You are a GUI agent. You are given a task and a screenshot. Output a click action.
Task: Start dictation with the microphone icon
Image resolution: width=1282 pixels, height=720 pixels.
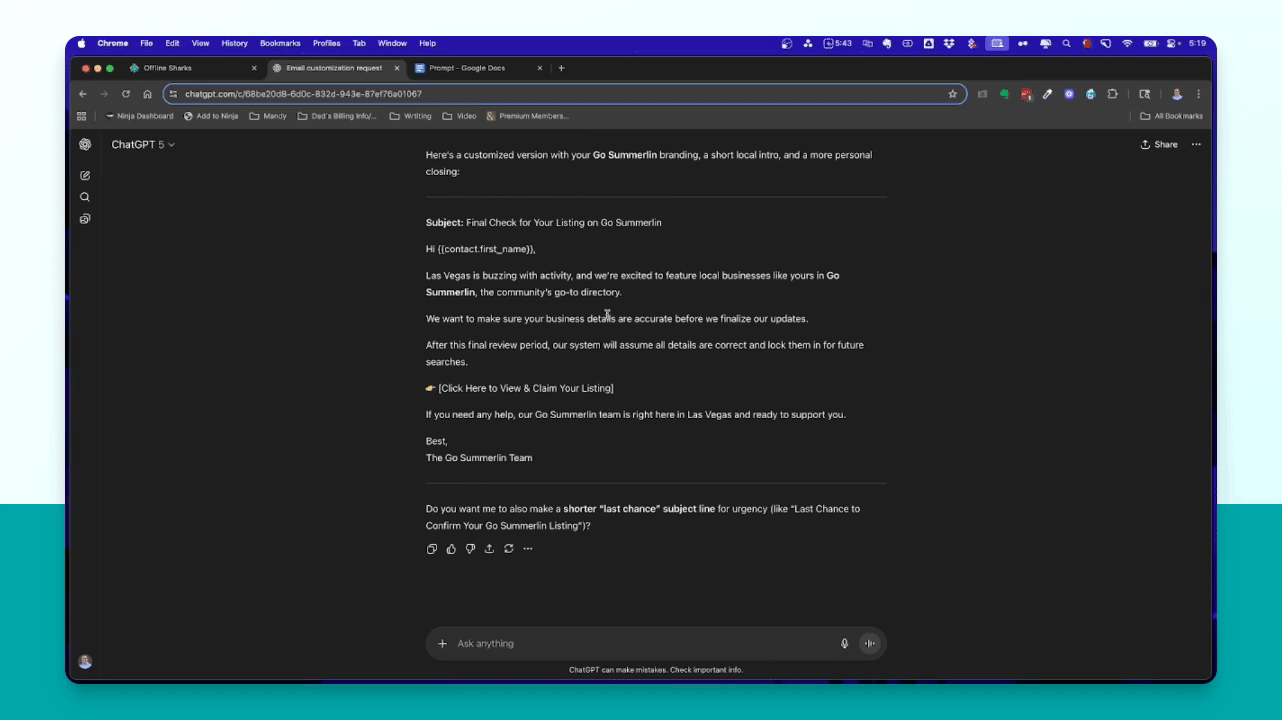(844, 644)
